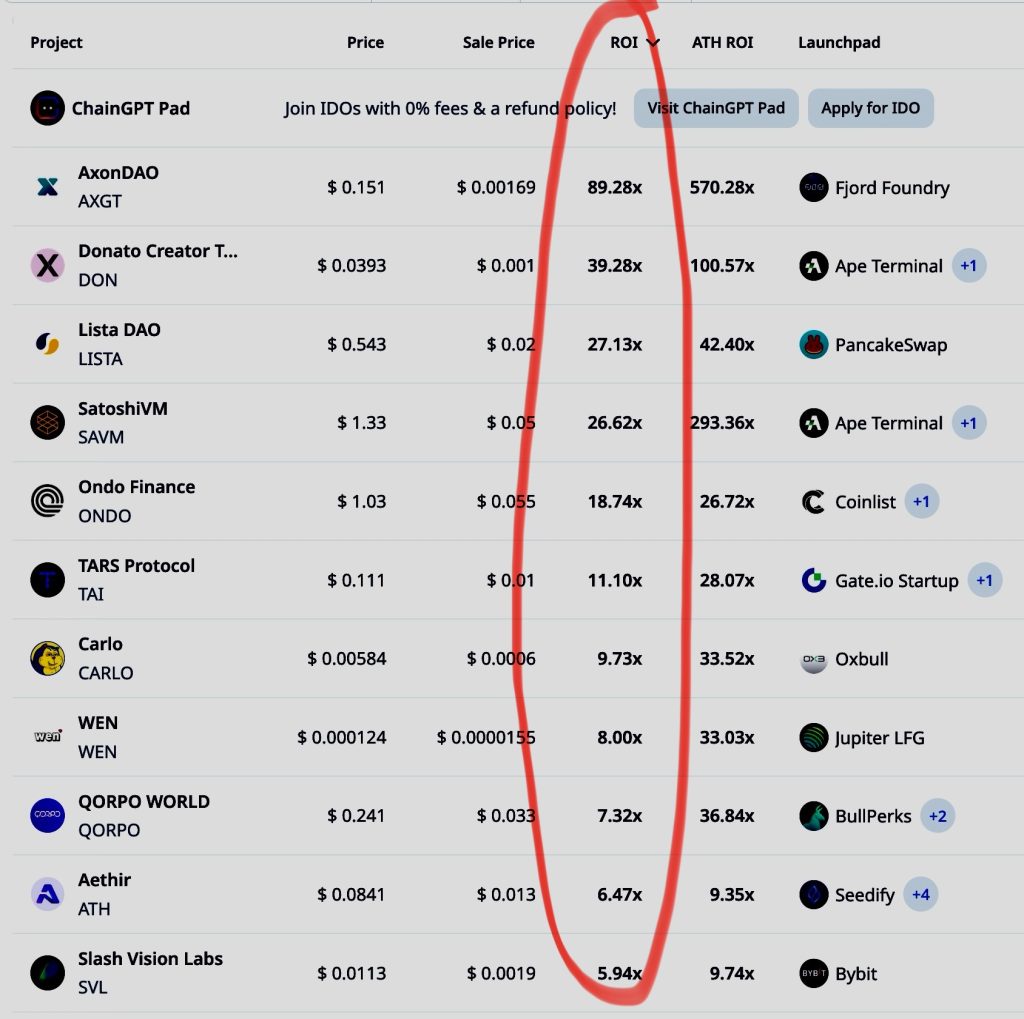Image resolution: width=1024 pixels, height=1019 pixels.
Task: Sort by the Sale Price column header
Action: (498, 43)
